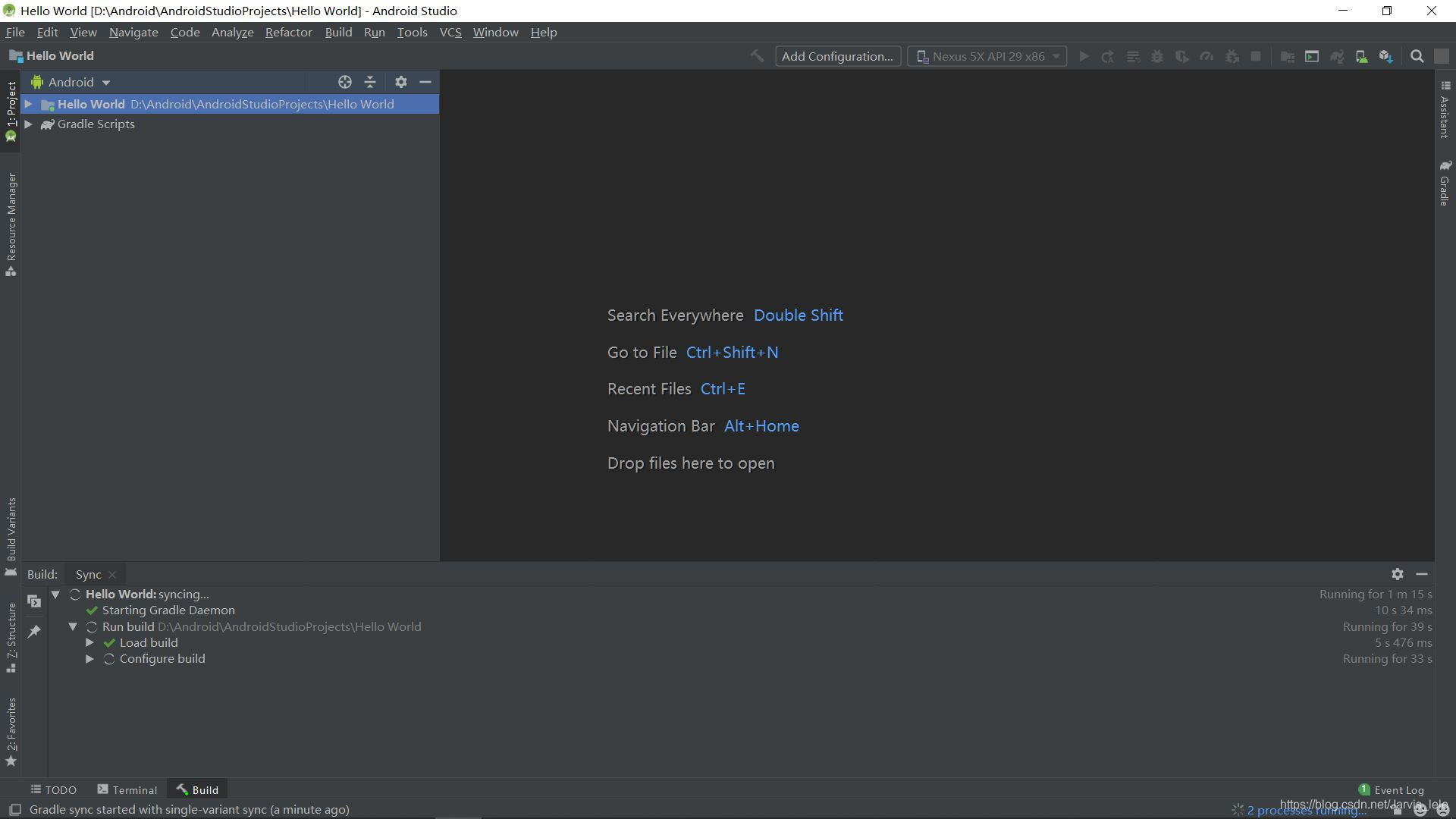Viewport: 1456px width, 819px height.
Task: Click the Run app play icon
Action: pyautogui.click(x=1084, y=56)
